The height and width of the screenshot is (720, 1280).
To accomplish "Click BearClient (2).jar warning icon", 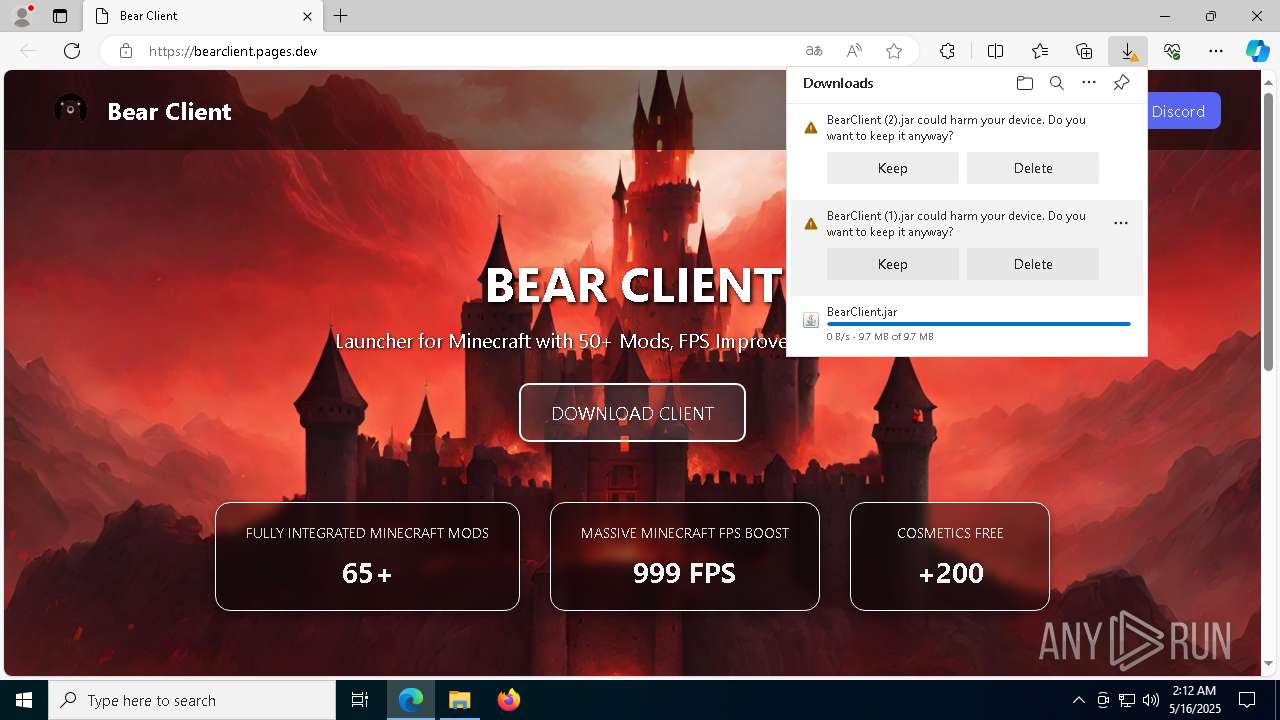I will 811,128.
